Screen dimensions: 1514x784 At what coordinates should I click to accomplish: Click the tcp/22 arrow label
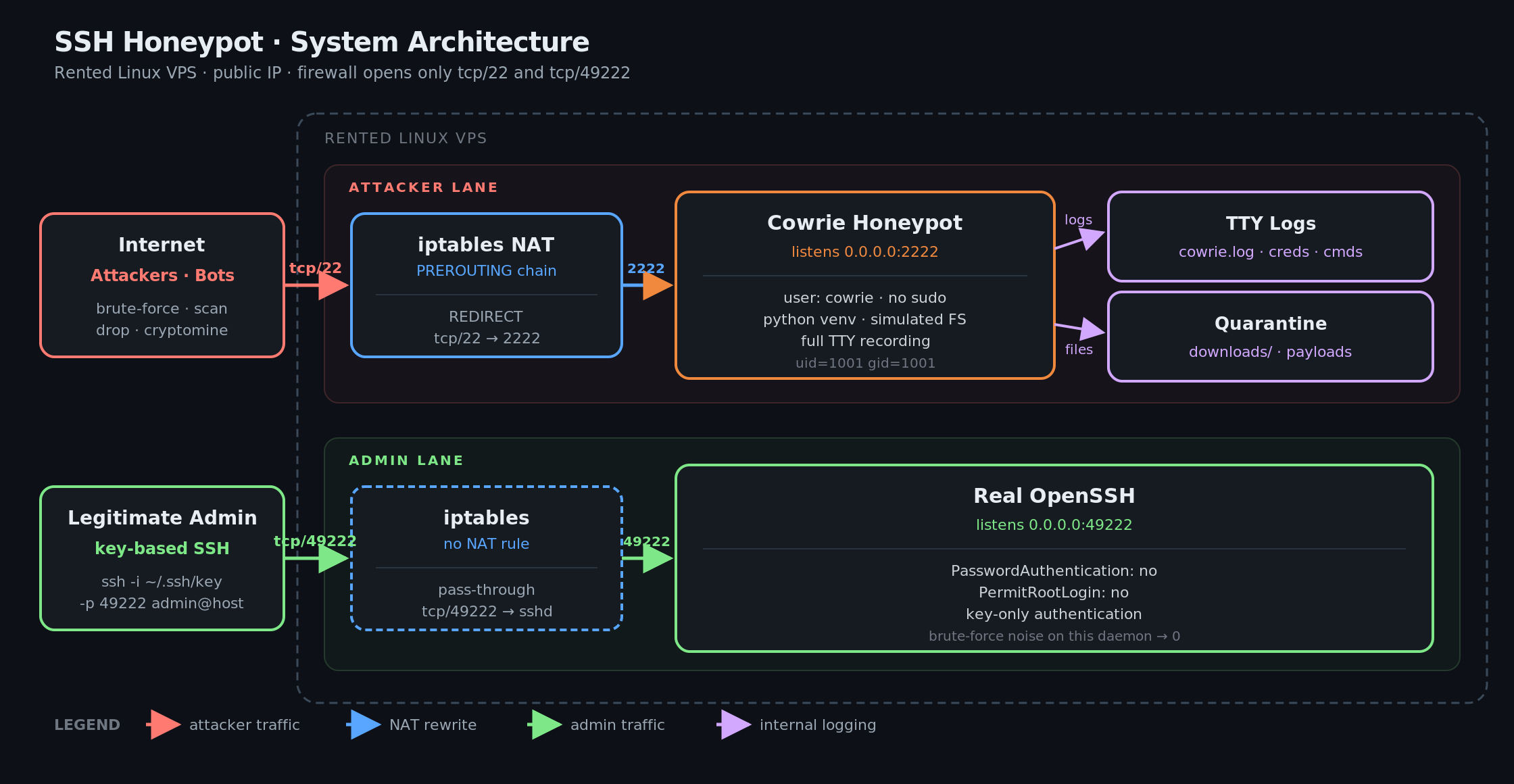pyautogui.click(x=316, y=268)
